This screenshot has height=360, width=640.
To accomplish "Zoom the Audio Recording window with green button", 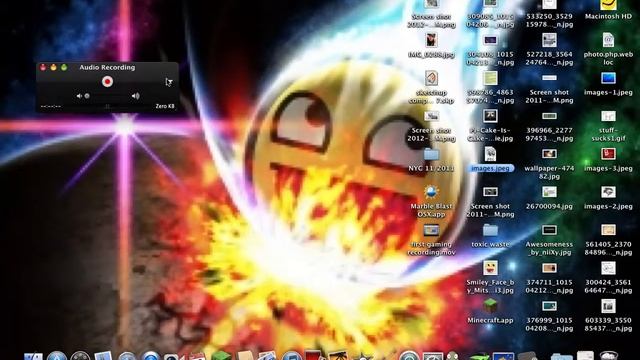I will click(x=64, y=67).
